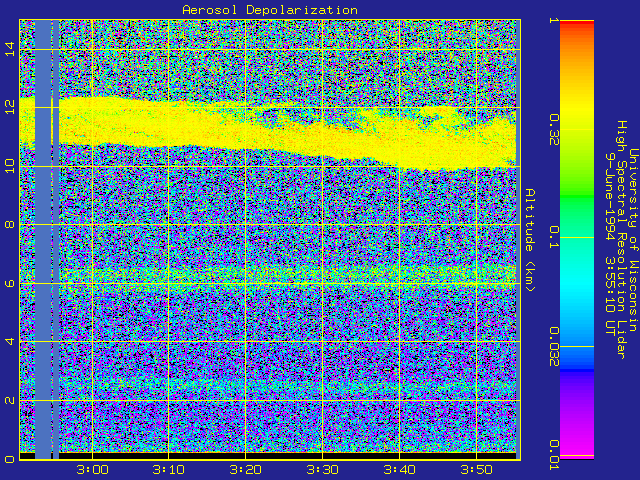The width and height of the screenshot is (640, 480).
Task: Click the altitude label 12
Action: 10,107
